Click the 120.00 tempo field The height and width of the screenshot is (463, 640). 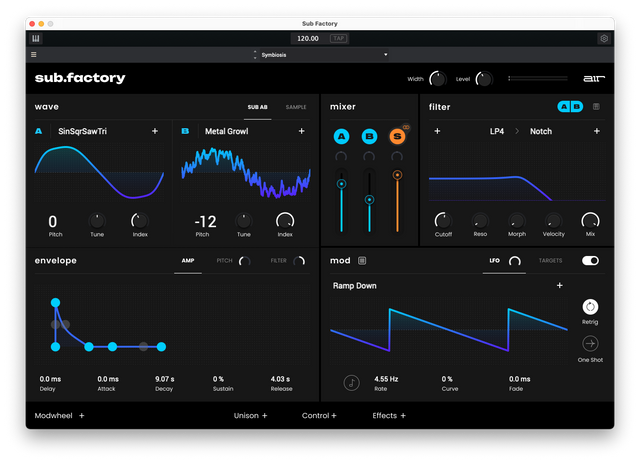click(307, 39)
